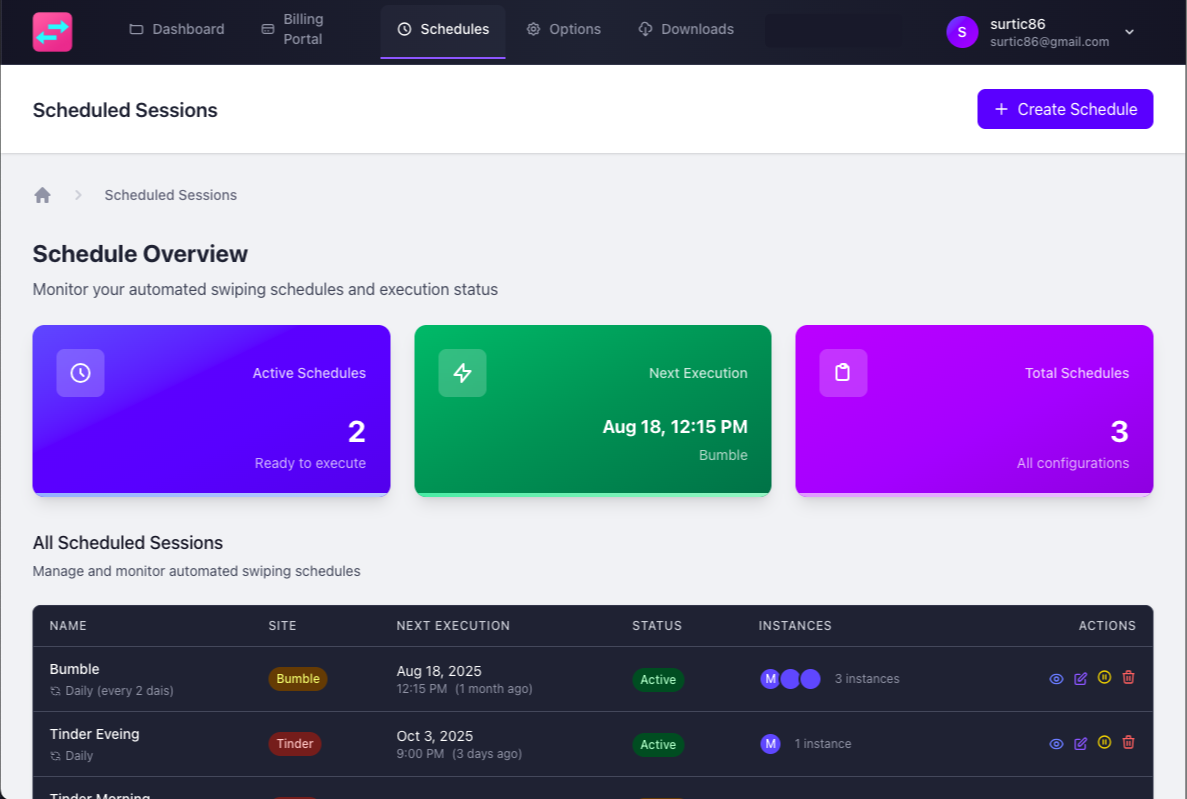
Task: Click the Bumble site badge
Action: point(298,679)
